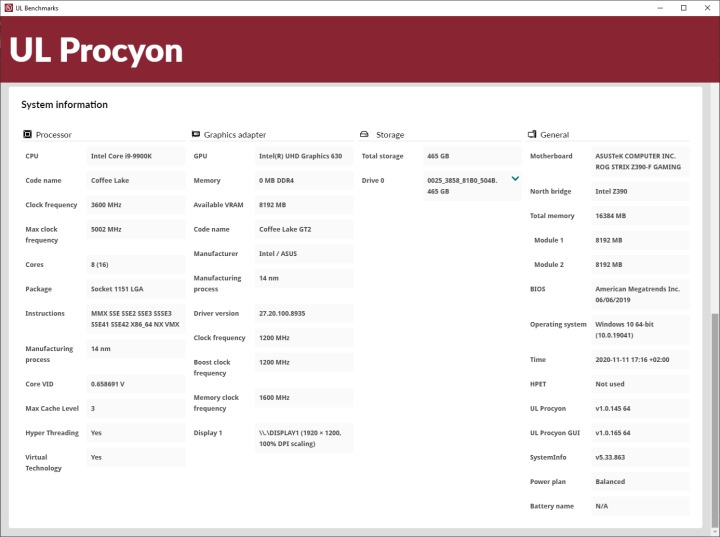Click the vertical scrollbar thumb
This screenshot has height=537, width=720.
pos(714,420)
